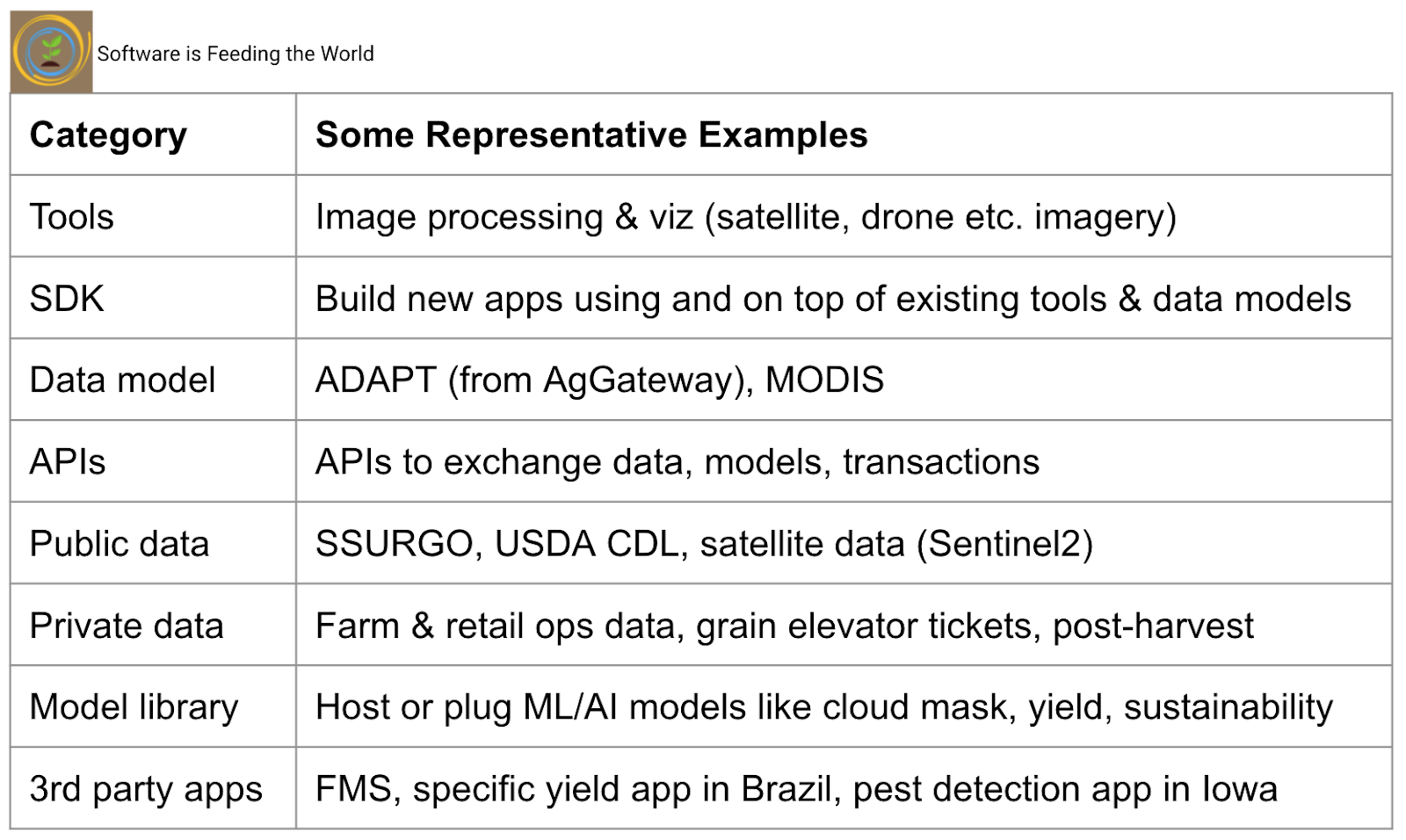Select the "Category" column header
This screenshot has width=1406, height=840.
108,135
